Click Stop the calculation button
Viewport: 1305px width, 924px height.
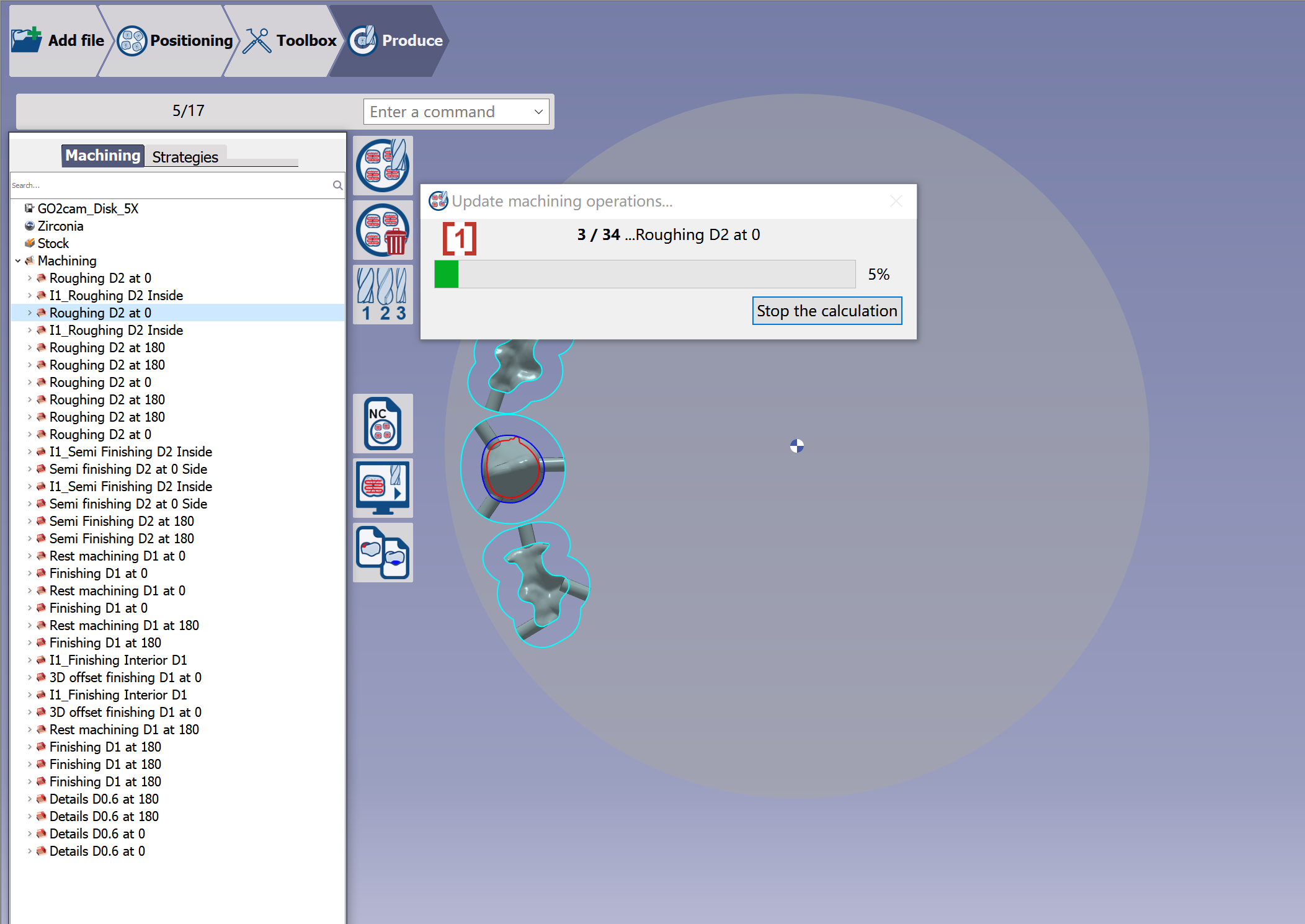click(827, 311)
